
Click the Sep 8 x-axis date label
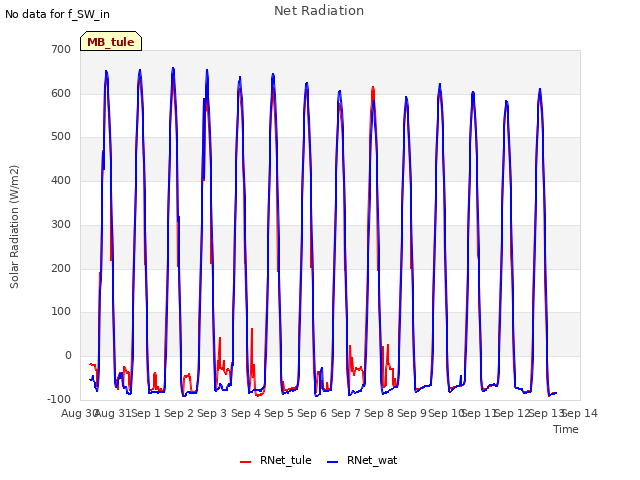[379, 413]
